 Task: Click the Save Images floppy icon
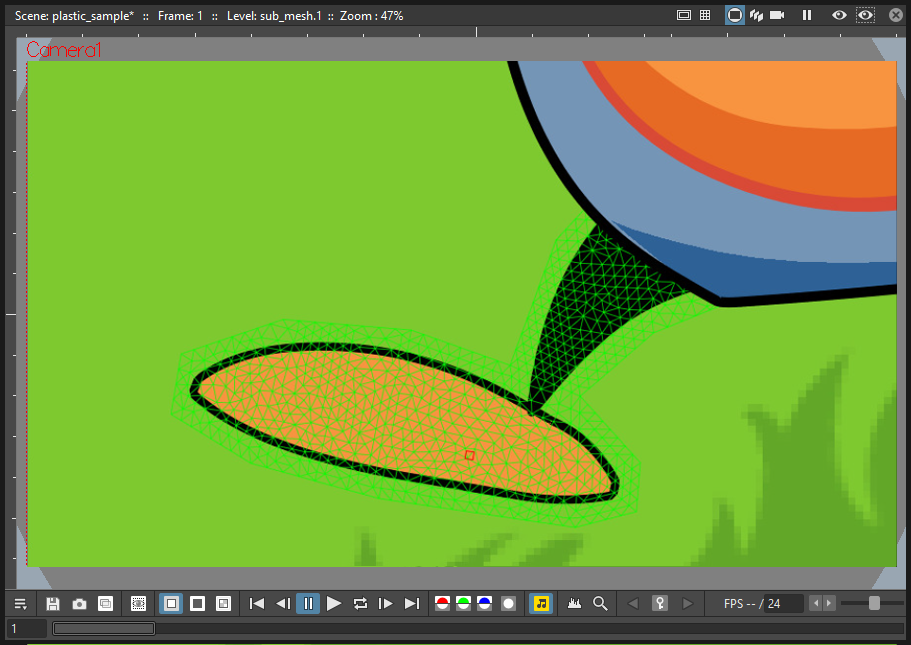(x=53, y=604)
